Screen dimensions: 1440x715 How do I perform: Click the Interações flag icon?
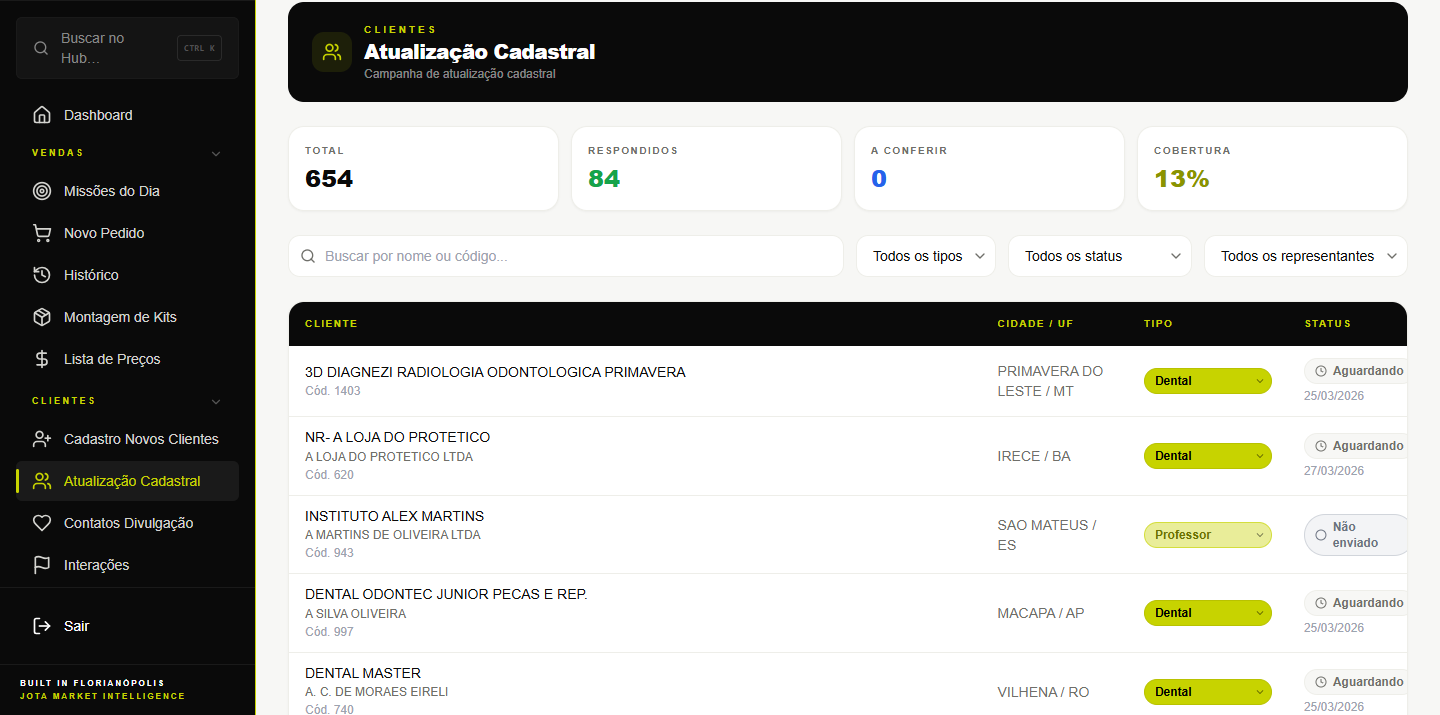(x=42, y=565)
